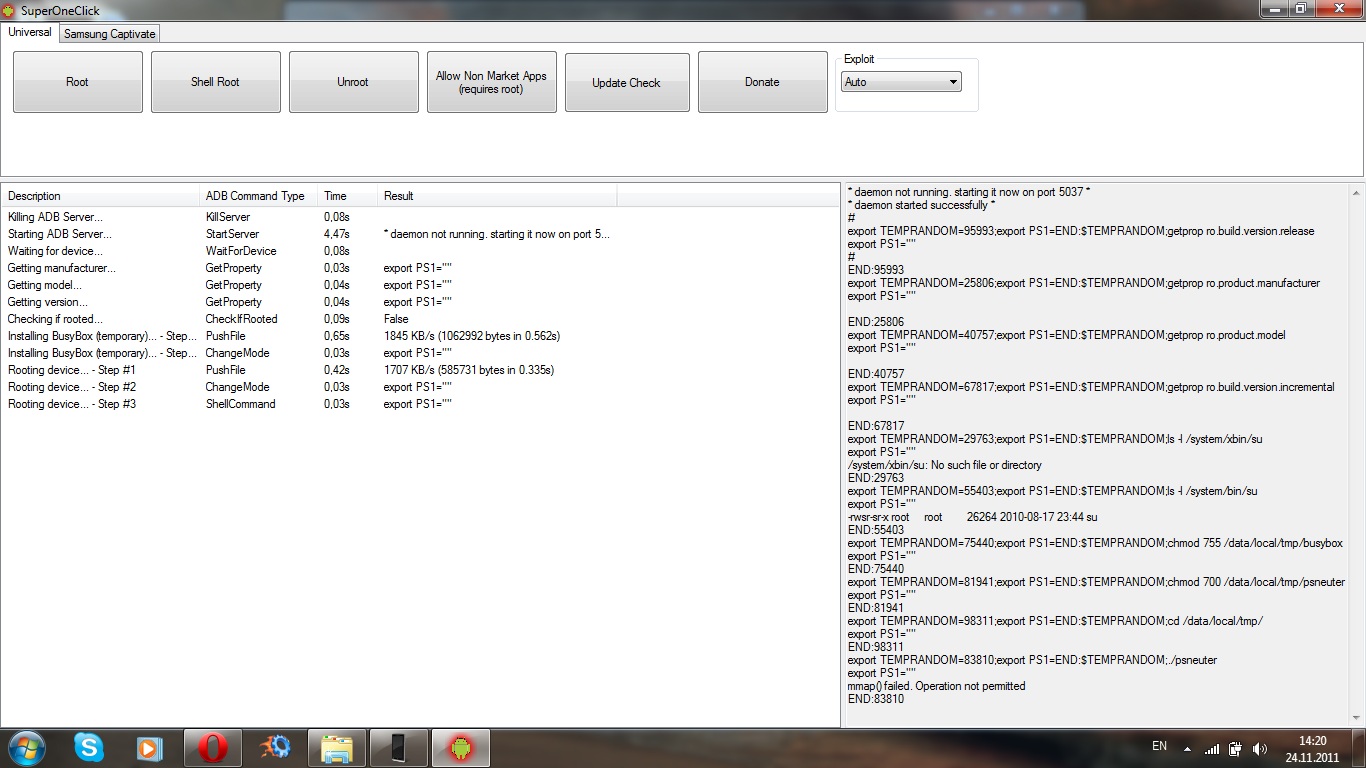This screenshot has height=768, width=1366.
Task: Open Opera browser from the taskbar
Action: [212, 747]
